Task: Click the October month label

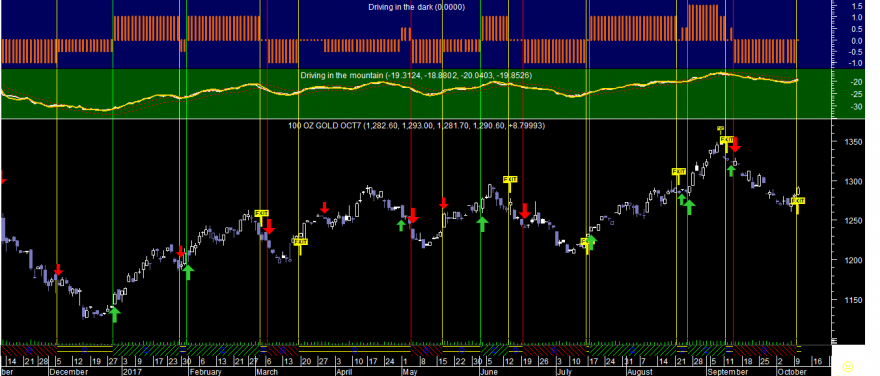Action: [791, 372]
